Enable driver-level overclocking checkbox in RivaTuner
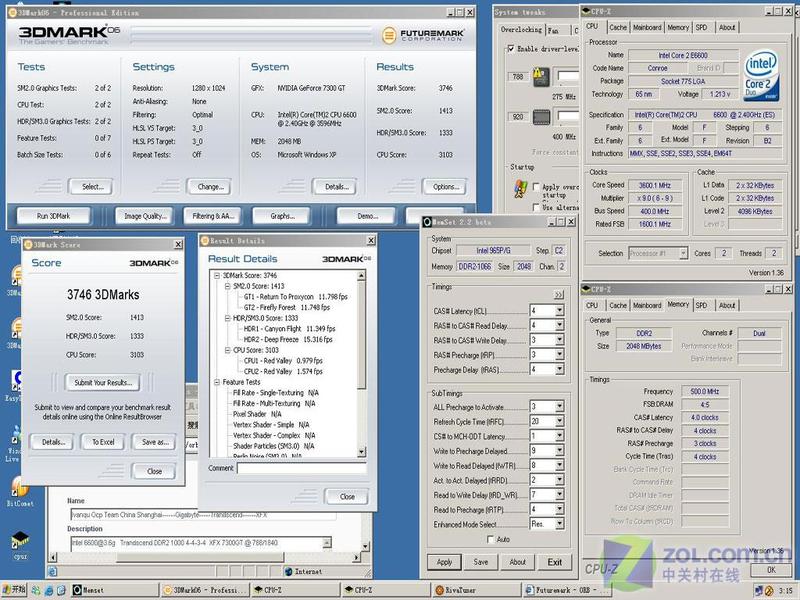800x600 pixels. pyautogui.click(x=511, y=49)
